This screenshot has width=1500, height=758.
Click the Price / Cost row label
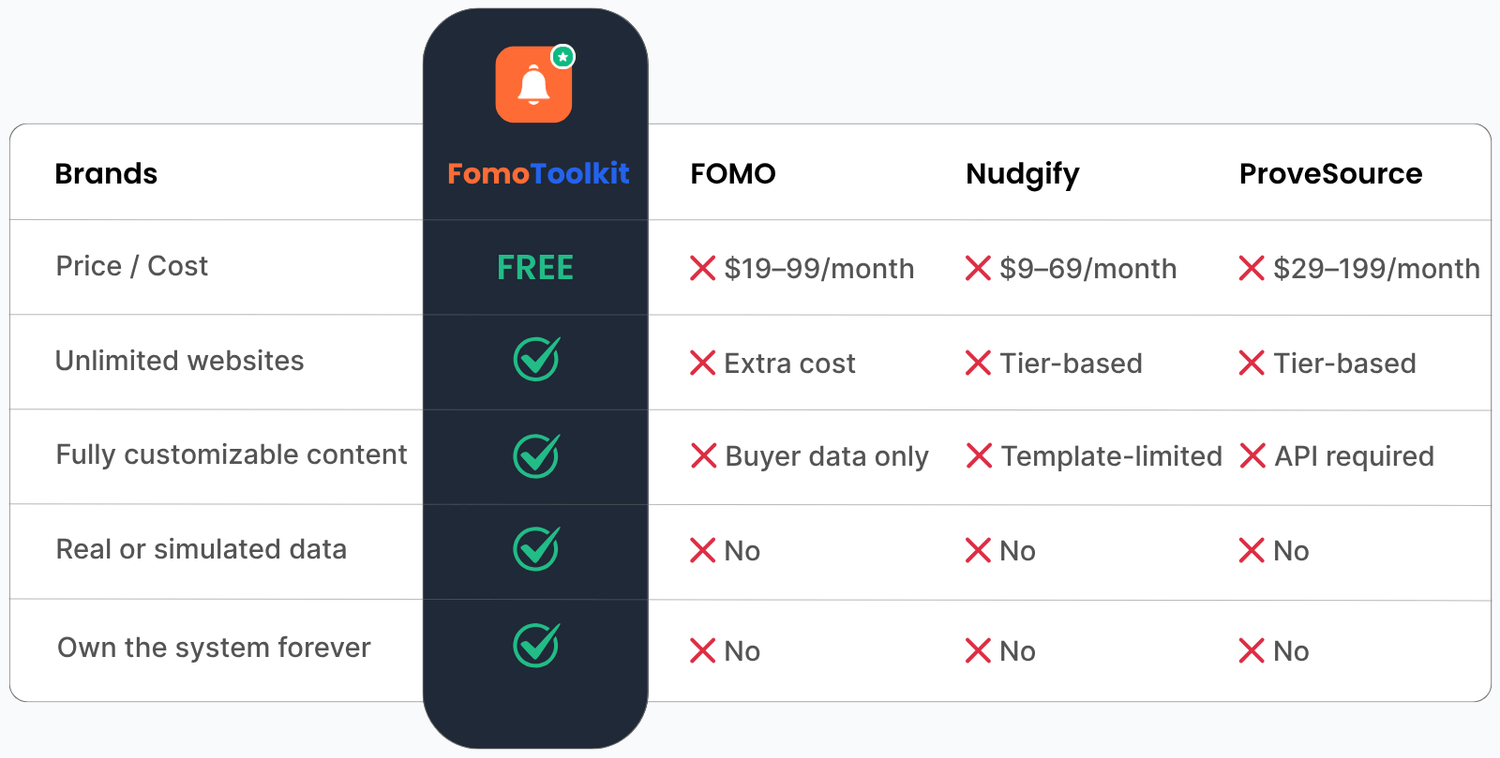click(x=132, y=266)
